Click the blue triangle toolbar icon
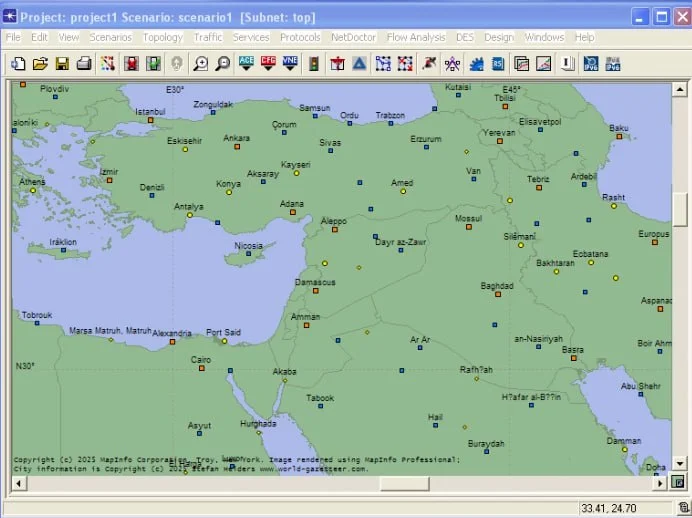692x518 pixels. (x=359, y=64)
